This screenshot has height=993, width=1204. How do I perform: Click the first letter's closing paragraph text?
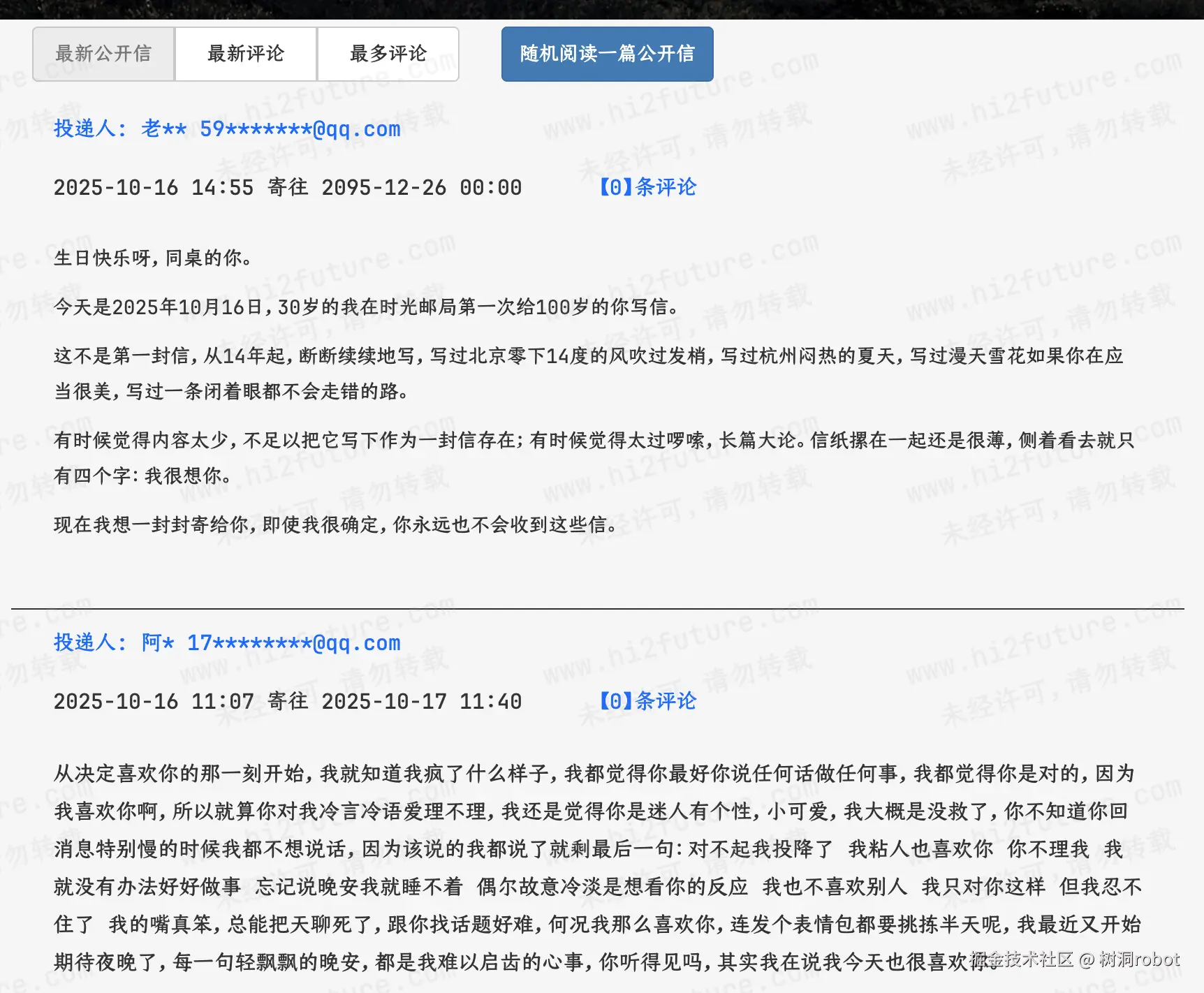pyautogui.click(x=334, y=526)
